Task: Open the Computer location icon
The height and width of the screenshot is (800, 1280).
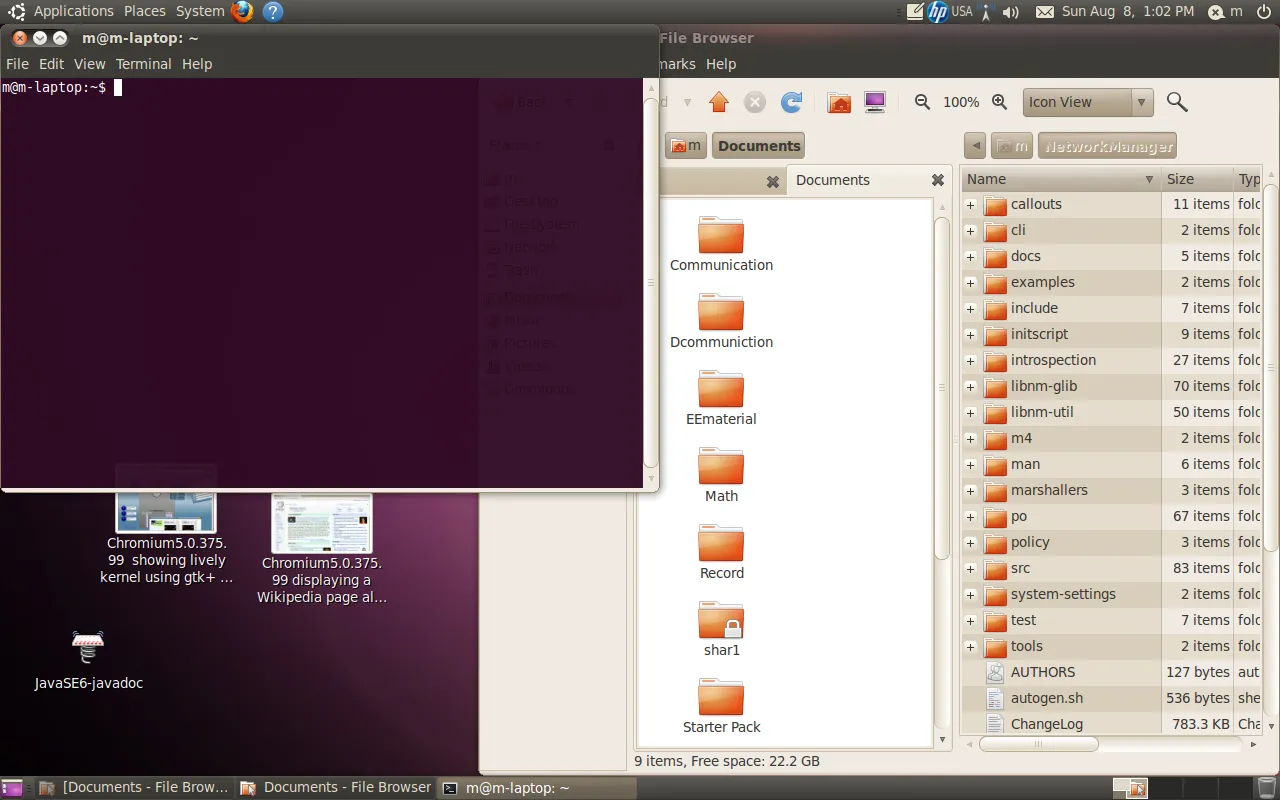Action: 875,101
